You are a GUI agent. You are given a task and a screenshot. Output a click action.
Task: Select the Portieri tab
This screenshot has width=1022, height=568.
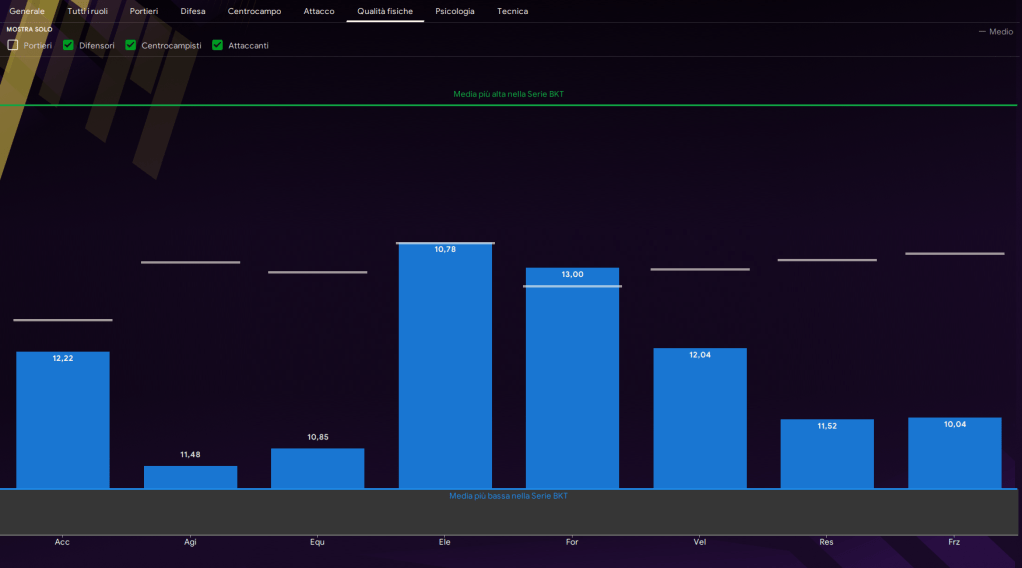pyautogui.click(x=144, y=11)
